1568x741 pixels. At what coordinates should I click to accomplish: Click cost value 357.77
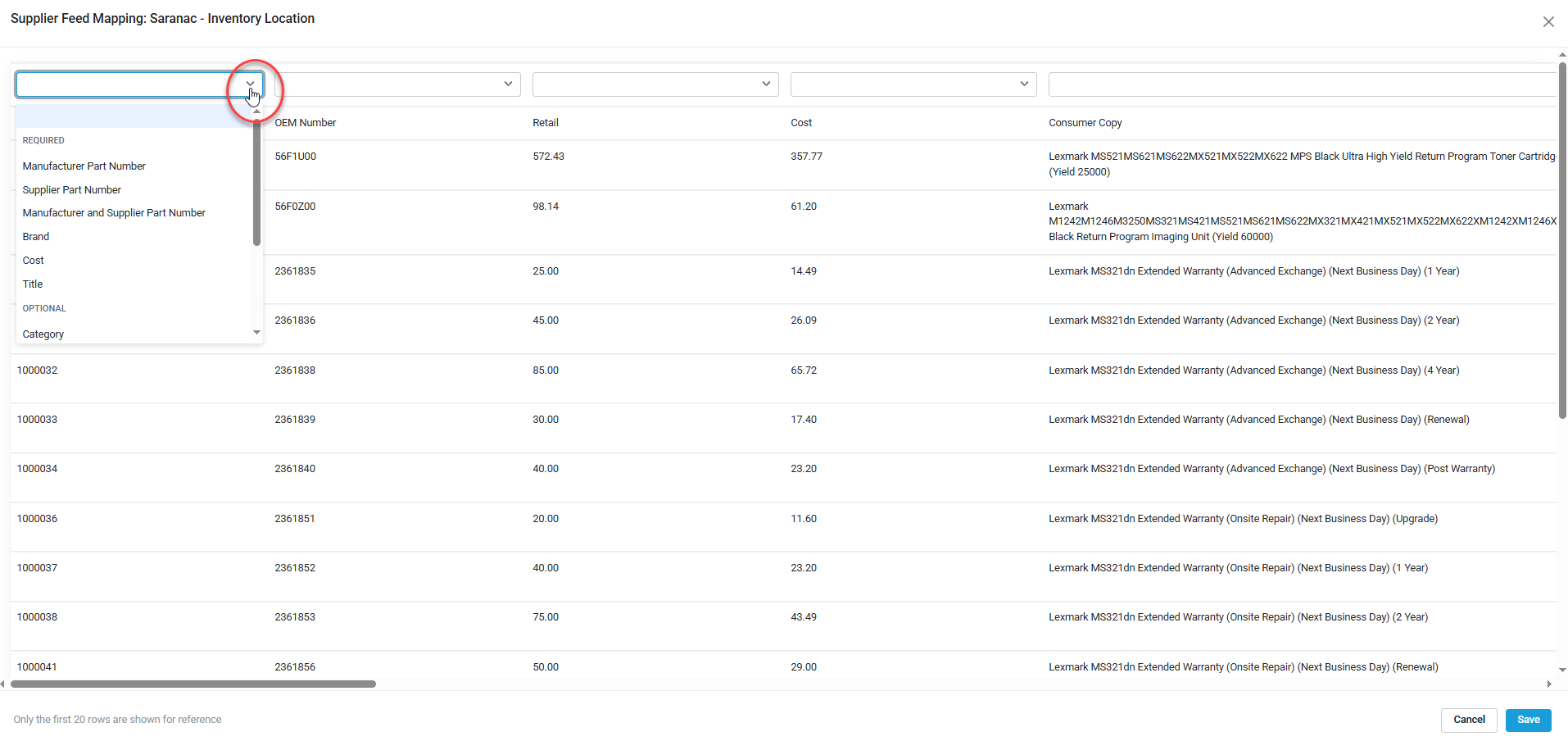(x=806, y=157)
